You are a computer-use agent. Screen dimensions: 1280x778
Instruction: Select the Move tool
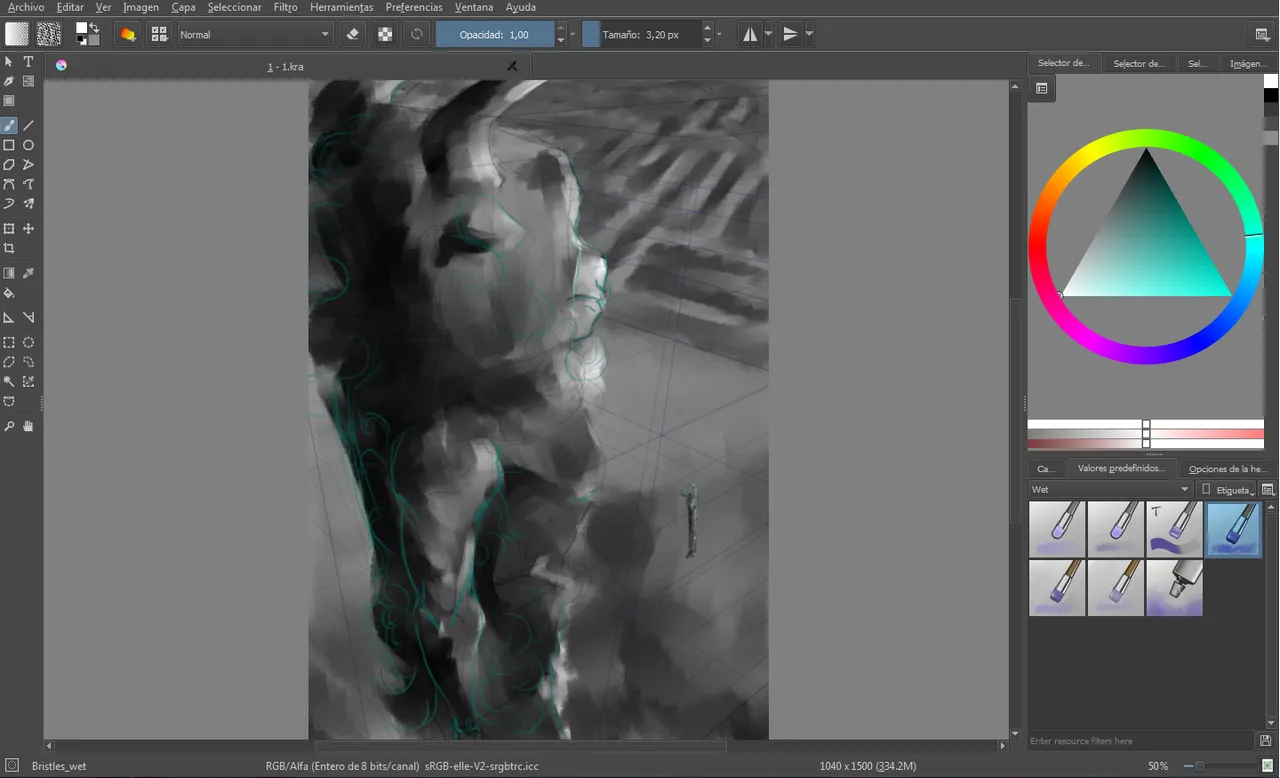point(28,229)
